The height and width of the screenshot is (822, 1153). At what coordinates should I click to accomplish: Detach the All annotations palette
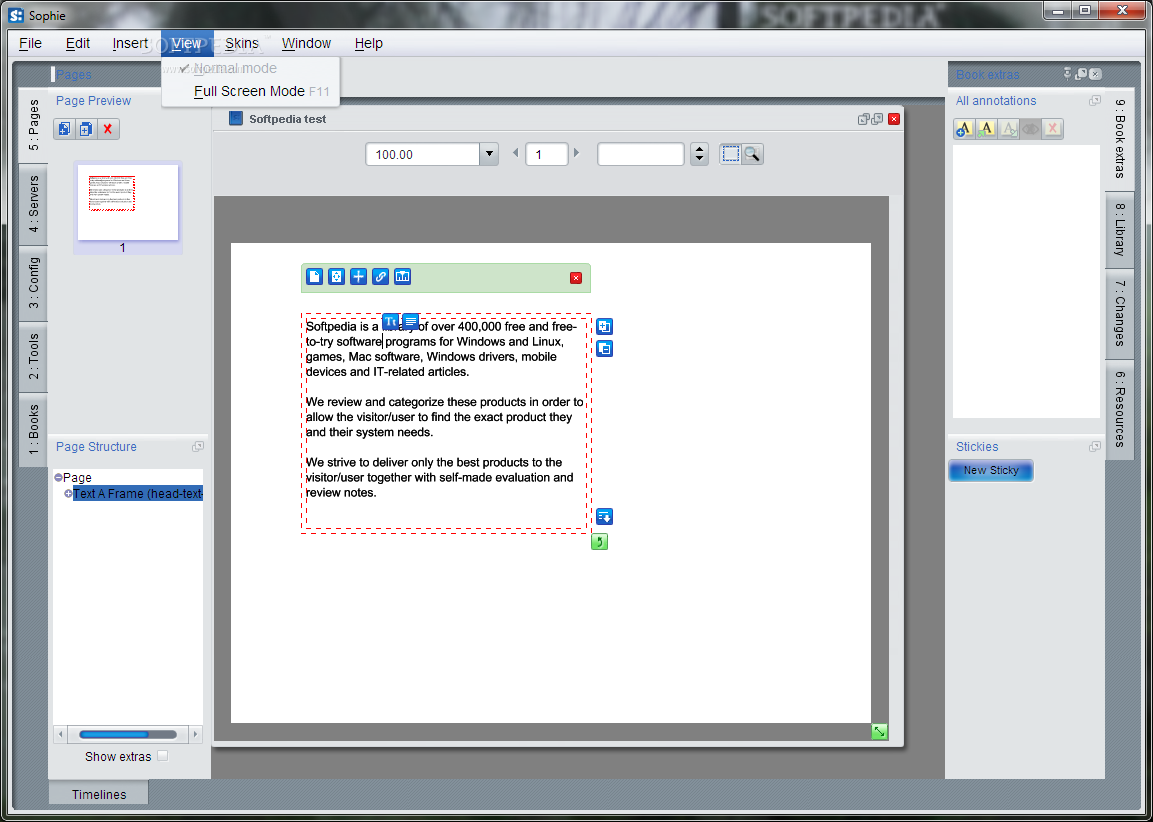click(1095, 101)
